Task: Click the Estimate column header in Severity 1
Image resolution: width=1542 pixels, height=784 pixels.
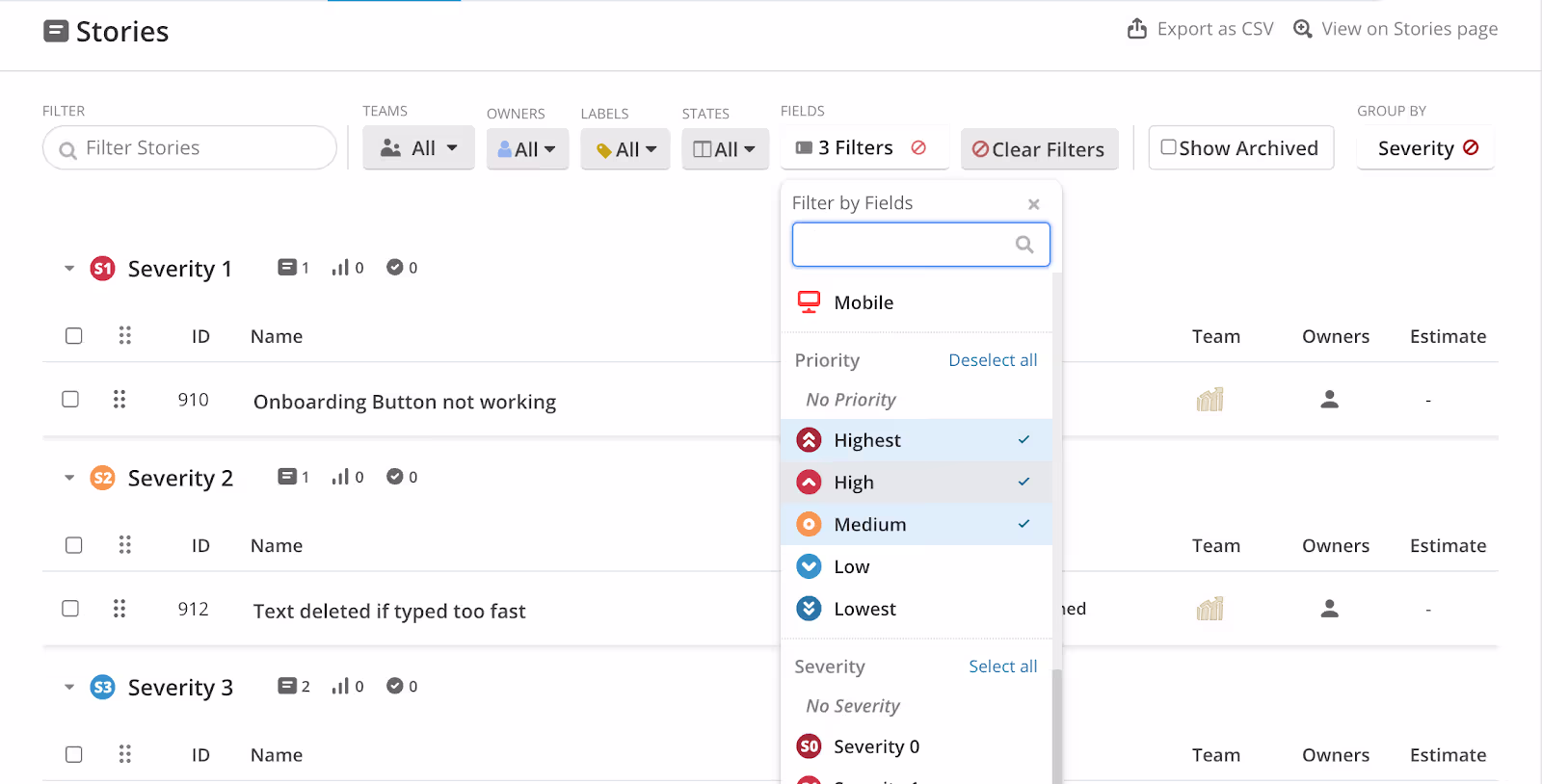Action: coord(1448,336)
